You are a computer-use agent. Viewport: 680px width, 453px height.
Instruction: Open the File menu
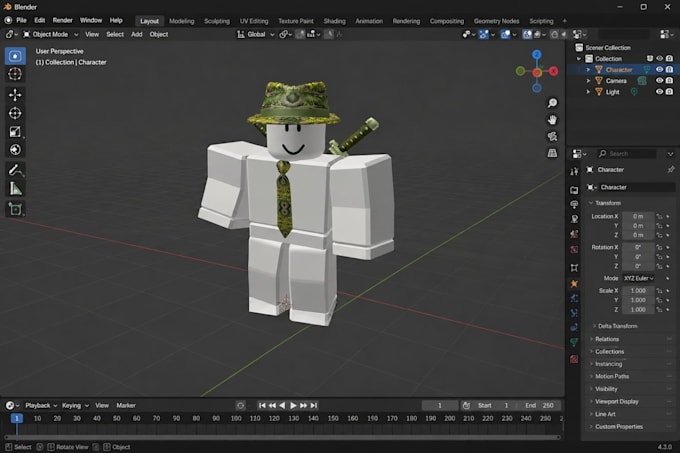[21, 20]
